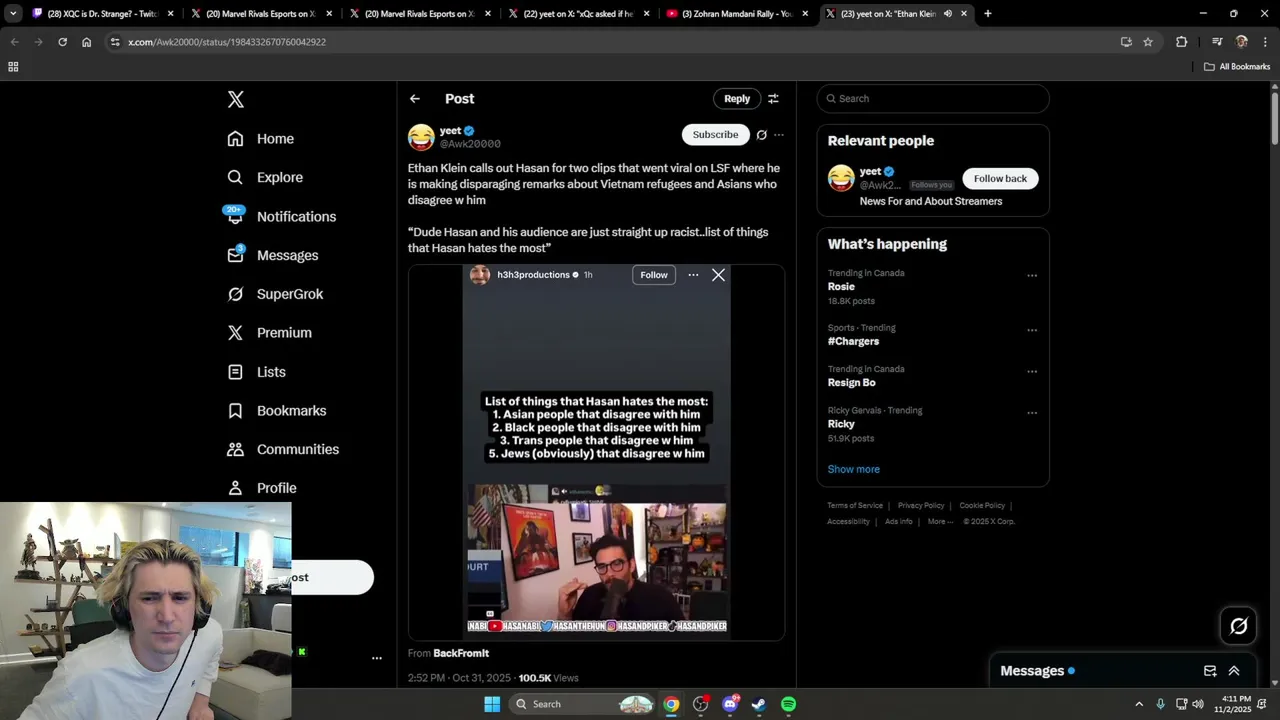The height and width of the screenshot is (720, 1280).
Task: Open the Ads info footer link
Action: coord(899,522)
